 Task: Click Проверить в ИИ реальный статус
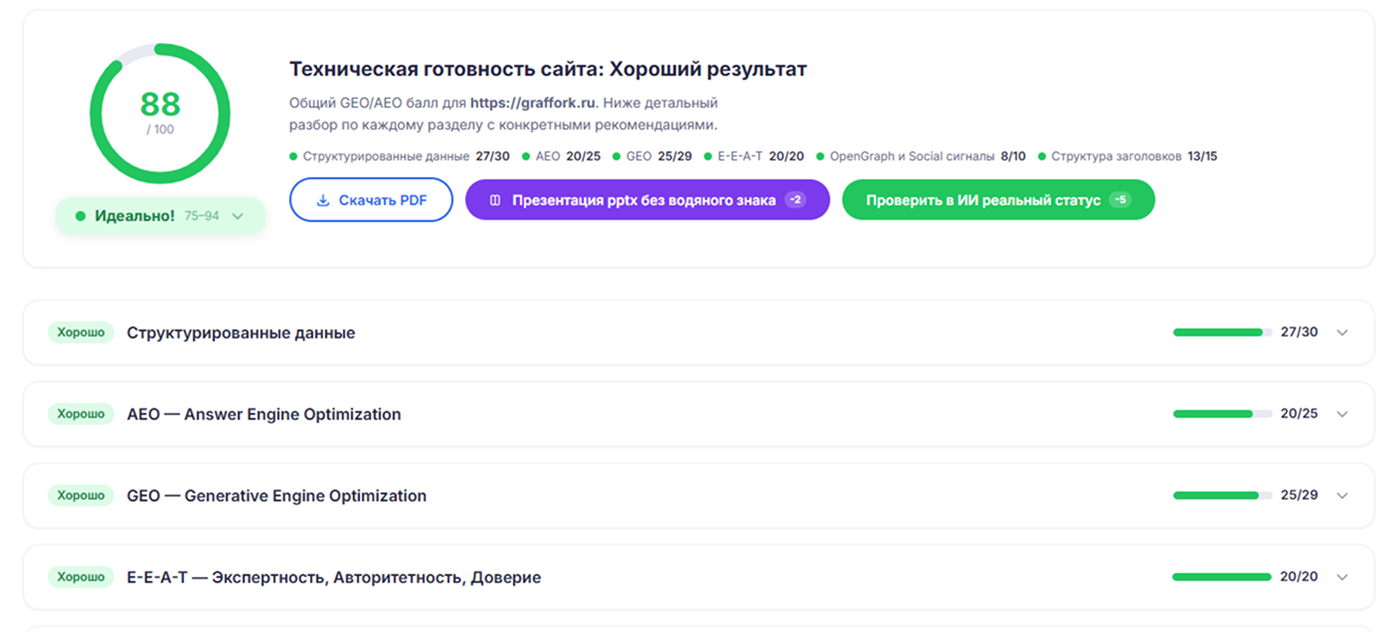998,200
